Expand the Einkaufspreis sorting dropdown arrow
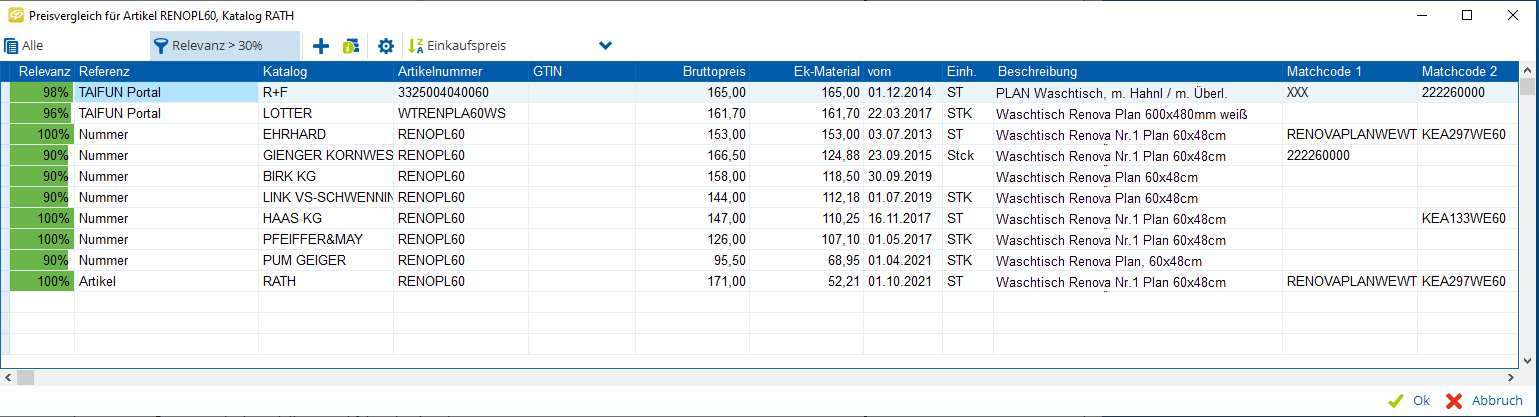The height and width of the screenshot is (417, 1539). click(x=605, y=46)
